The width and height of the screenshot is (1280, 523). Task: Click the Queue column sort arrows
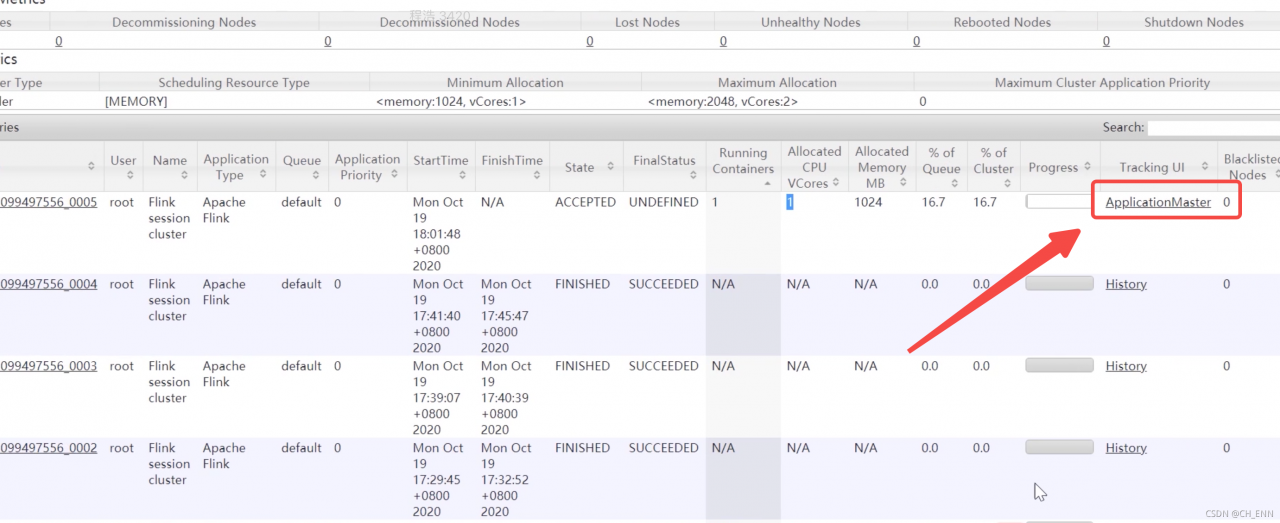(315, 175)
